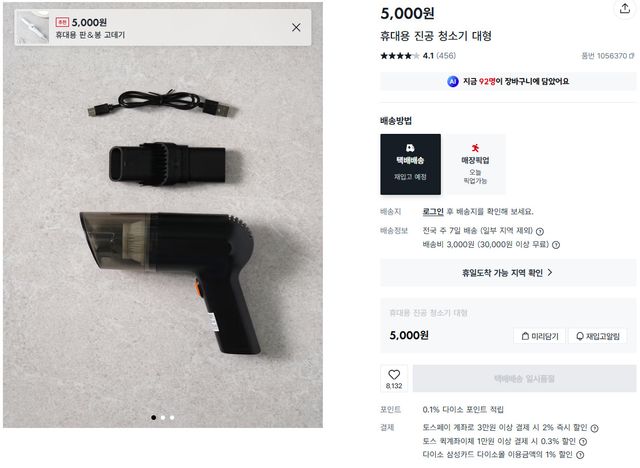The image size is (640, 468).
Task: Click the info icon beside 배송비 3,000원
Action: click(x=556, y=244)
